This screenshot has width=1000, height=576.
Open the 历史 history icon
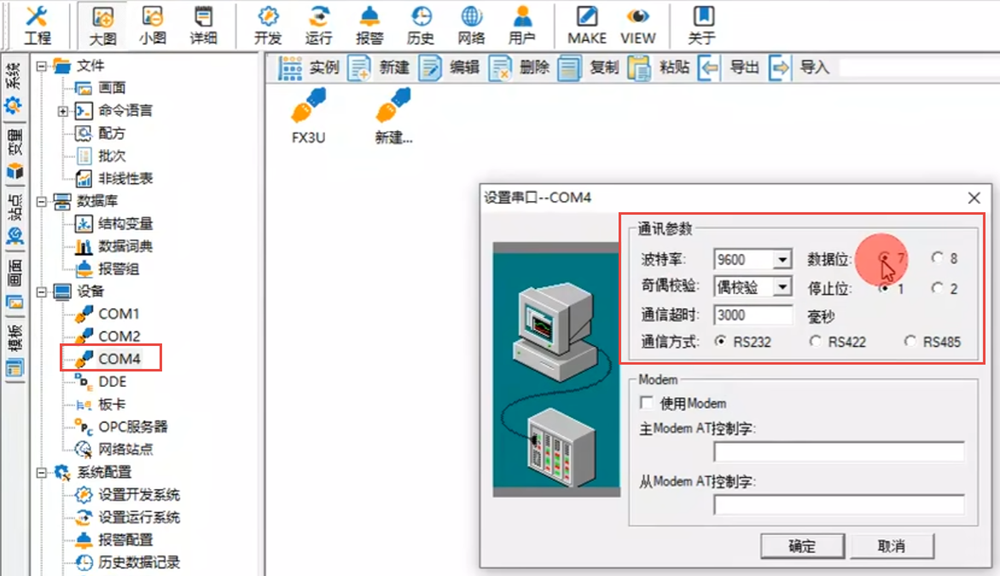coord(420,26)
